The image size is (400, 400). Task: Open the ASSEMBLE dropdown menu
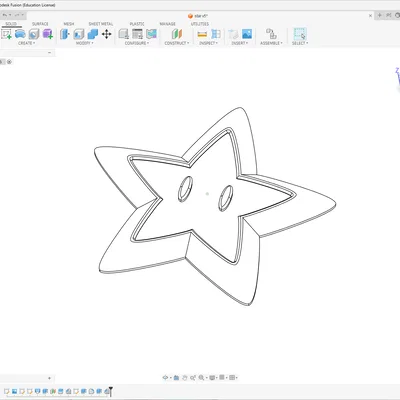point(271,43)
